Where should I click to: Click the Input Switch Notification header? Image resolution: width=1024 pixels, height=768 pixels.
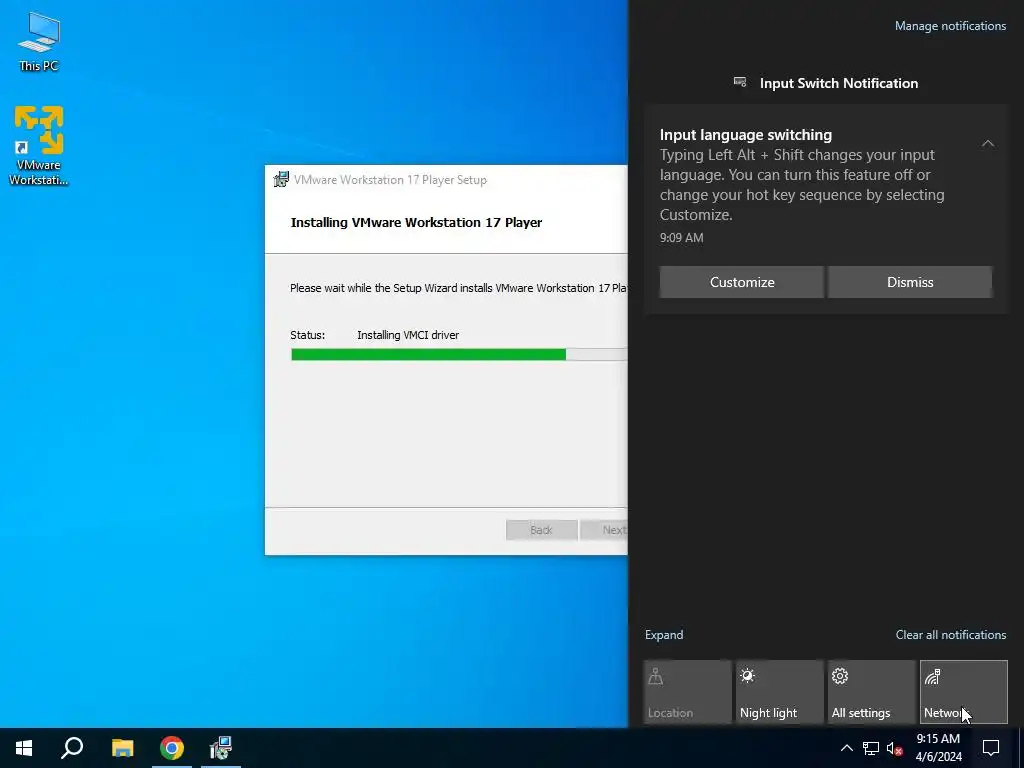(839, 83)
